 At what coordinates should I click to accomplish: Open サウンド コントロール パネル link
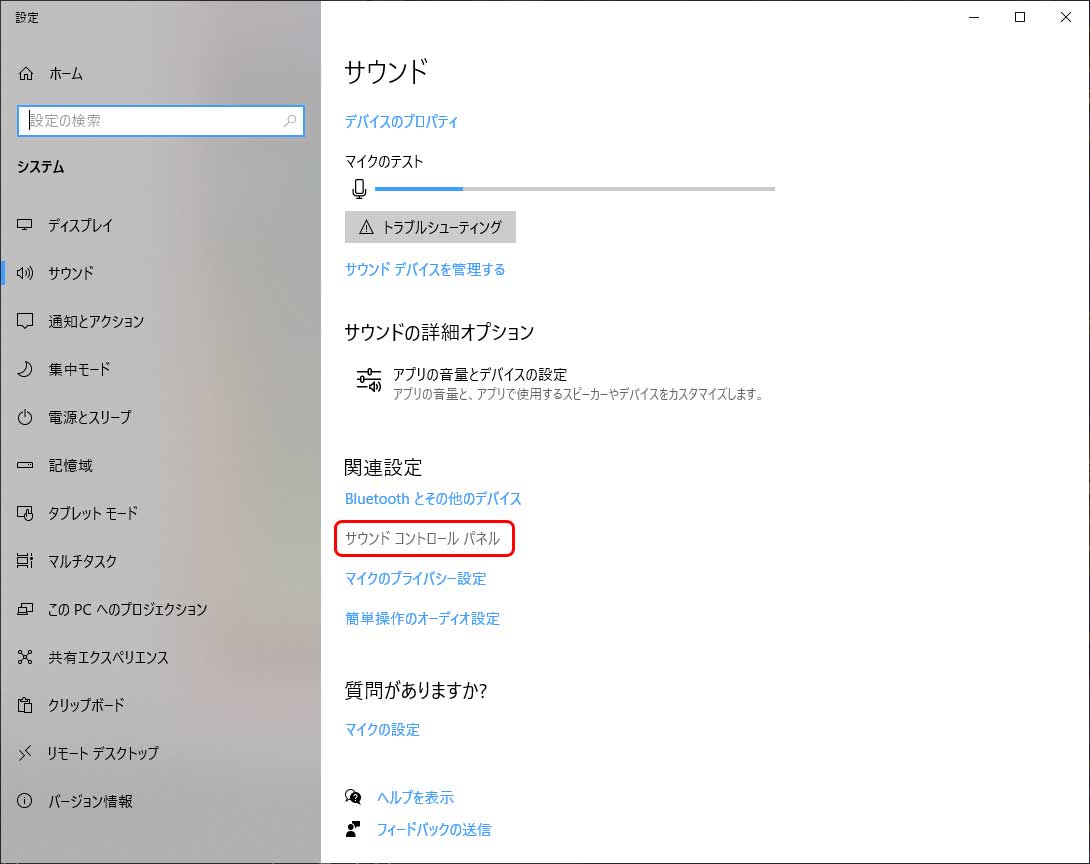click(423, 539)
